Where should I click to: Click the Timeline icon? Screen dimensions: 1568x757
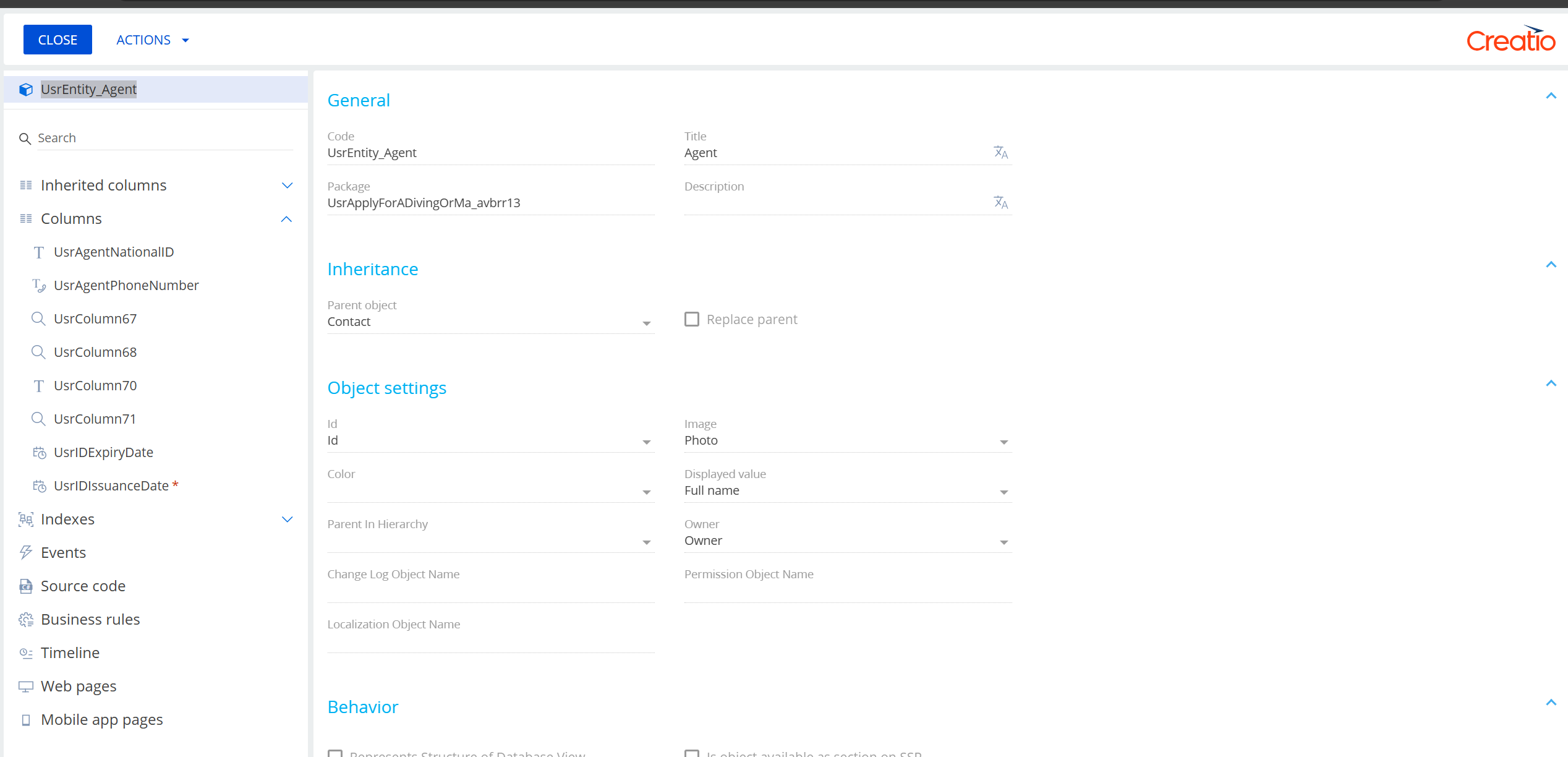click(26, 653)
